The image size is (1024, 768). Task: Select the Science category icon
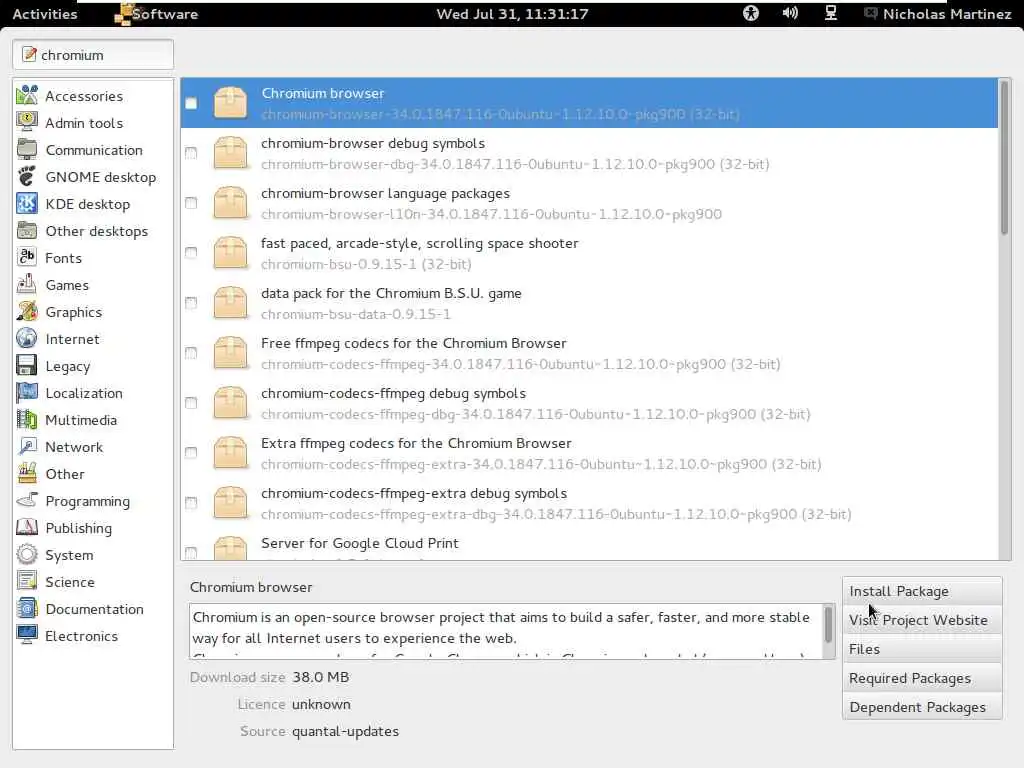tap(27, 581)
